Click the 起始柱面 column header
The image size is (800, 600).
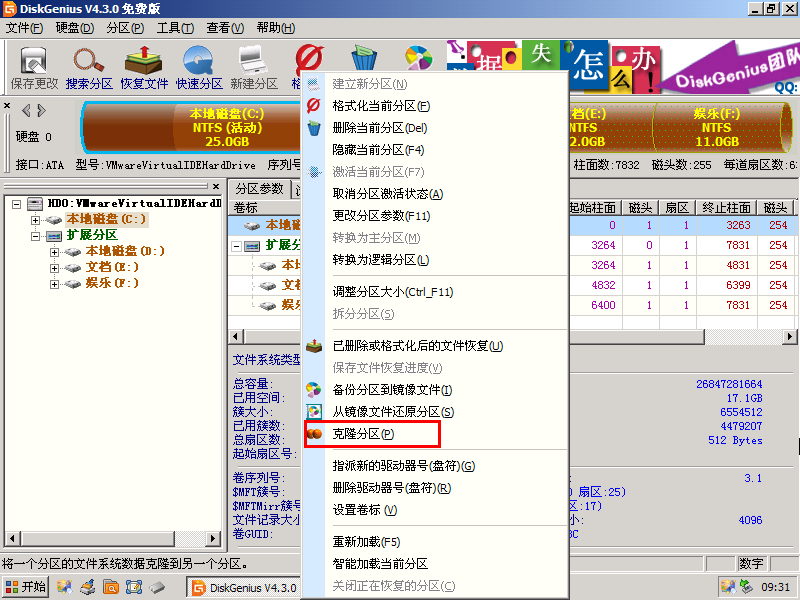click(x=593, y=208)
